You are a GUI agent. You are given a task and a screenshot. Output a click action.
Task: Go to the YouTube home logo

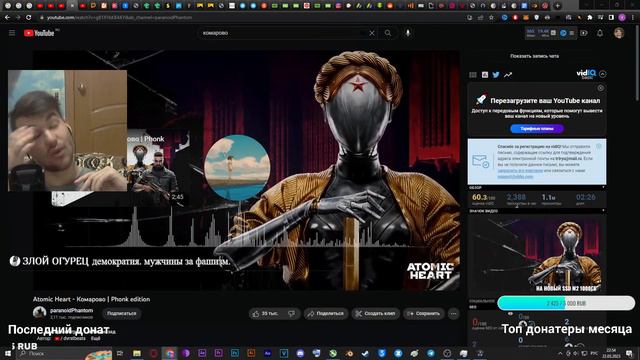point(39,33)
